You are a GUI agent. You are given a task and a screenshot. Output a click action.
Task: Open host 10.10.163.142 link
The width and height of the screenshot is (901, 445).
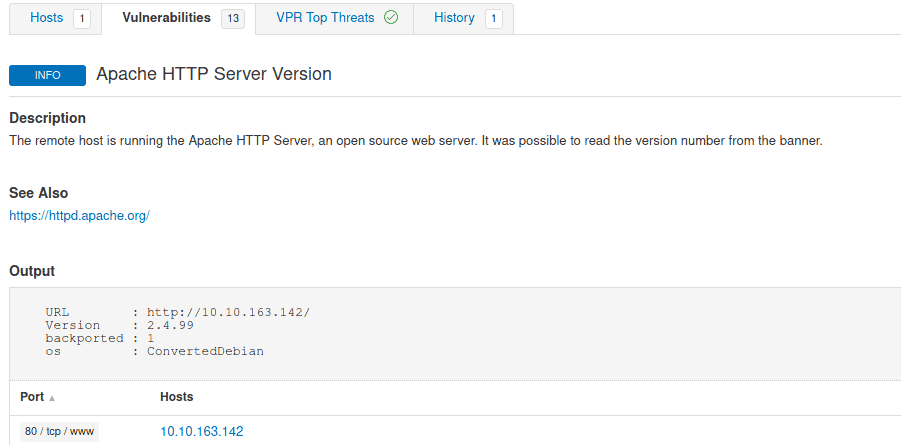202,431
